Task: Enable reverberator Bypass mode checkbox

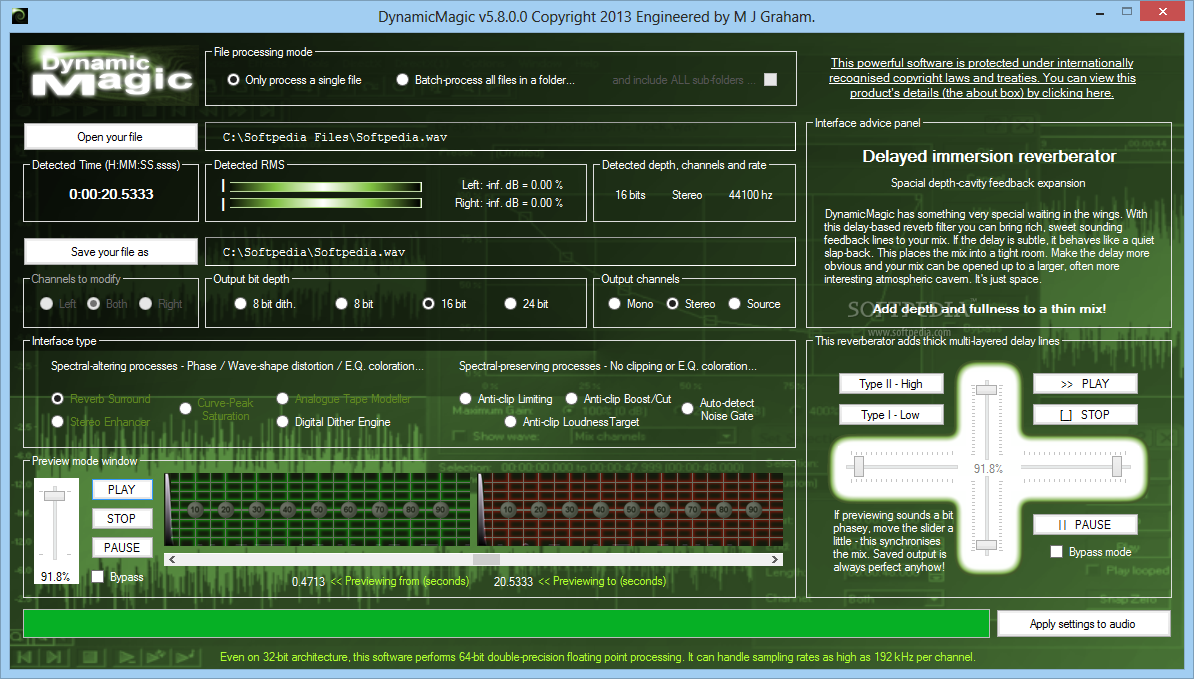Action: pyautogui.click(x=1056, y=552)
